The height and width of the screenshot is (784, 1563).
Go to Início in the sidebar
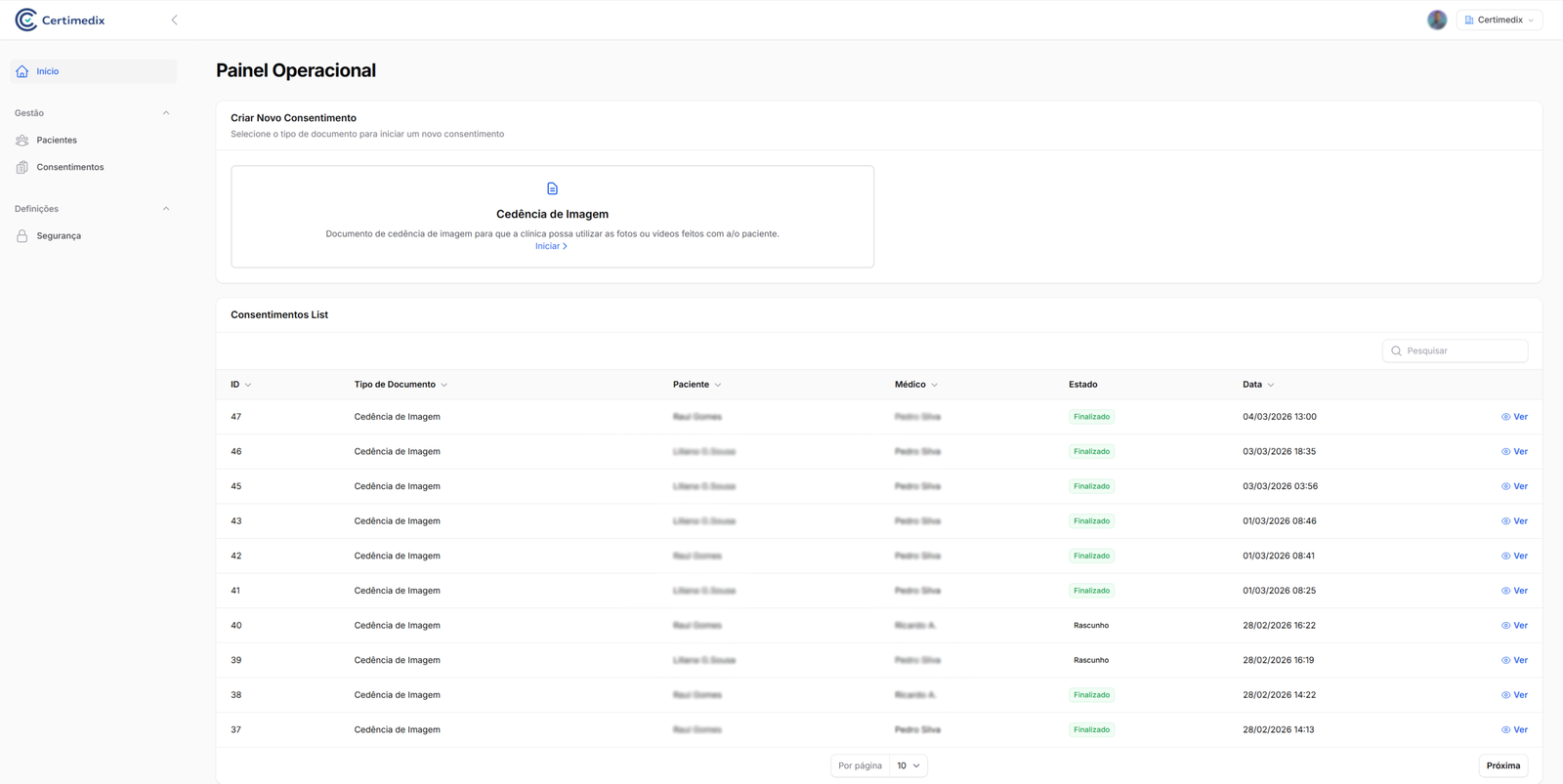(x=48, y=71)
